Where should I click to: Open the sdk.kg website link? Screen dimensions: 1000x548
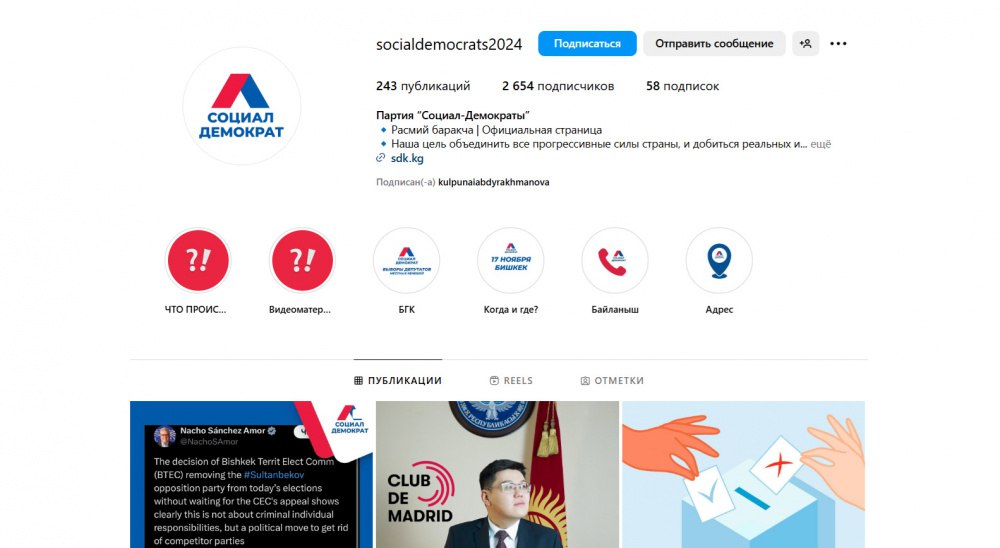(x=407, y=158)
